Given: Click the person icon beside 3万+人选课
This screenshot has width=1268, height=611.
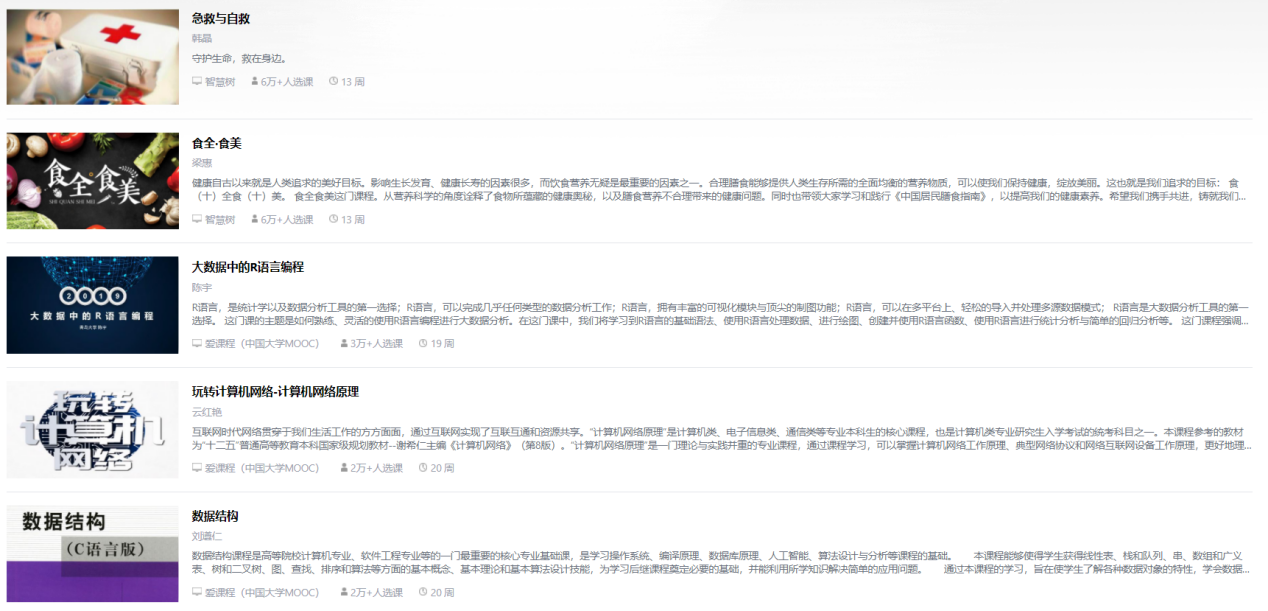Looking at the screenshot, I should coord(345,344).
